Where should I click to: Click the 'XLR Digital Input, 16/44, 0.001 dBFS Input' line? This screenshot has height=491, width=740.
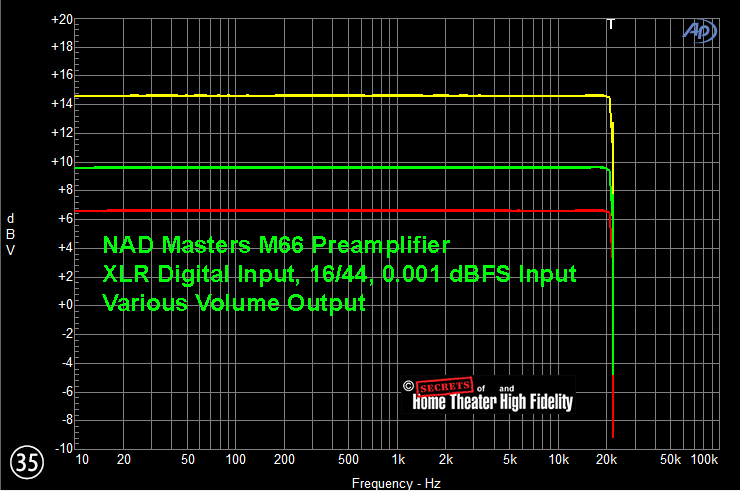tap(339, 274)
